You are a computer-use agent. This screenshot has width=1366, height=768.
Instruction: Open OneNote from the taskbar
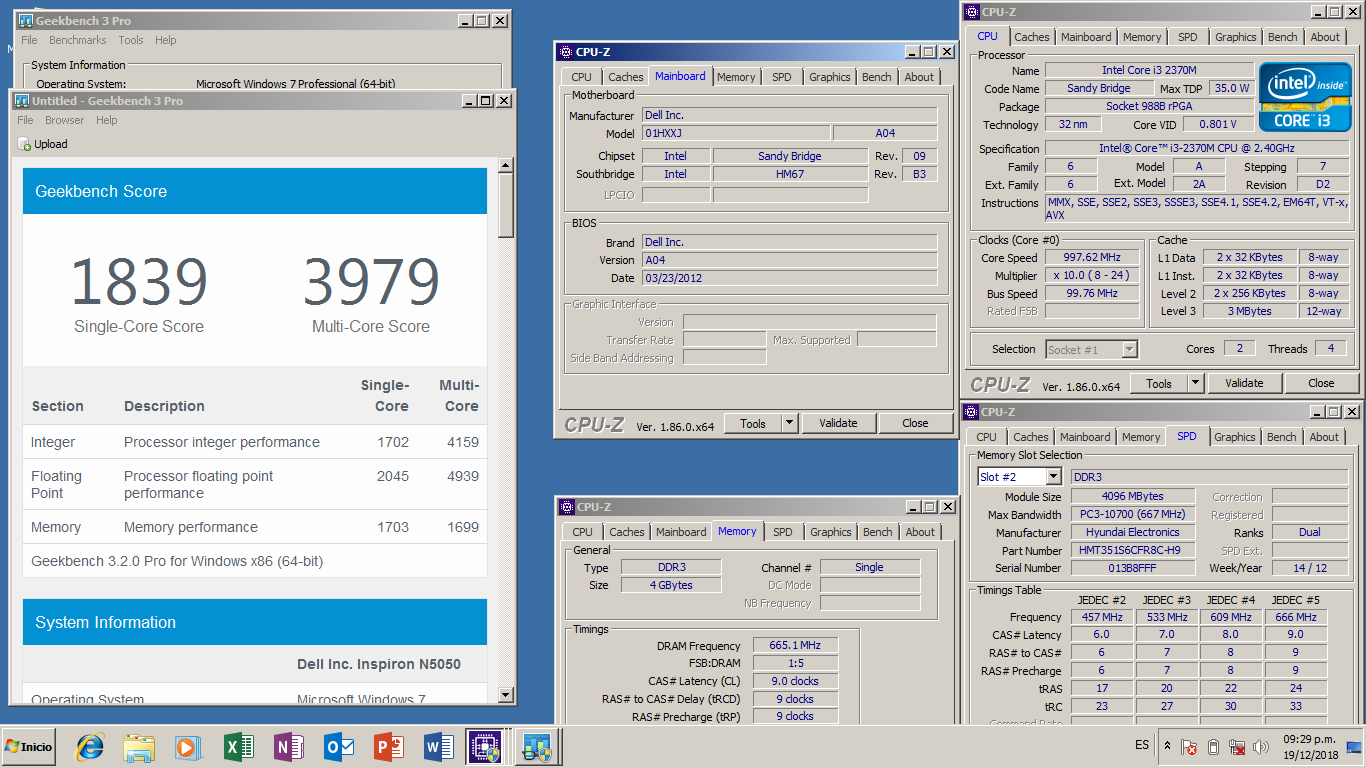(x=289, y=747)
